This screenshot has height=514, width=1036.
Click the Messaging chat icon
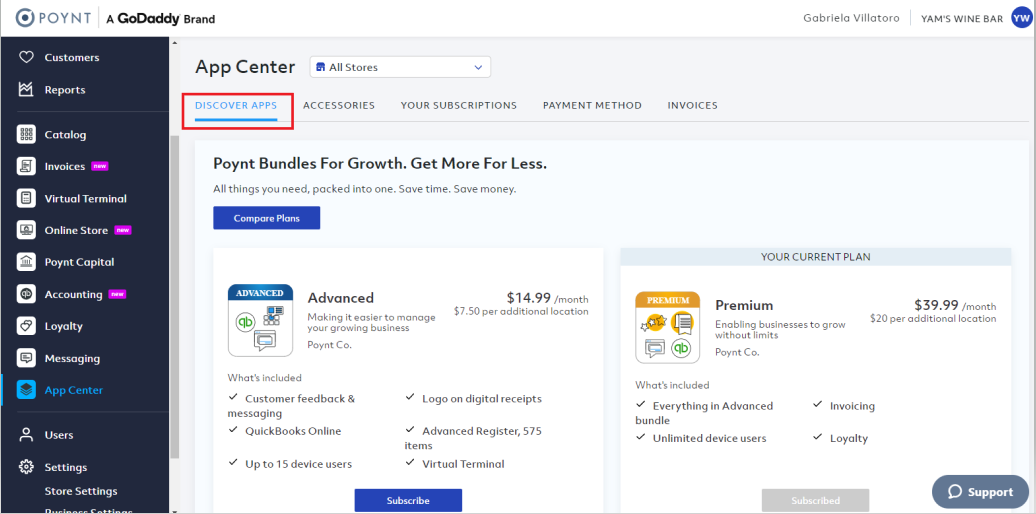point(26,358)
